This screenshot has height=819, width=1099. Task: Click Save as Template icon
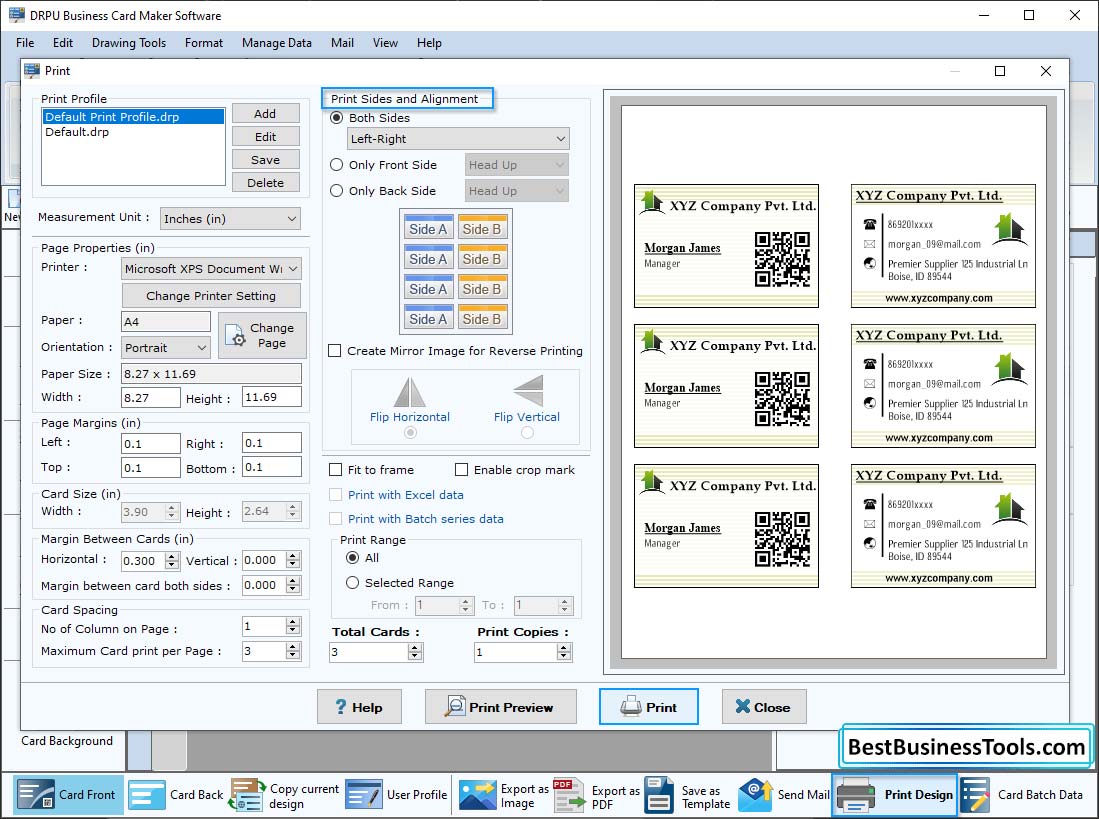659,795
